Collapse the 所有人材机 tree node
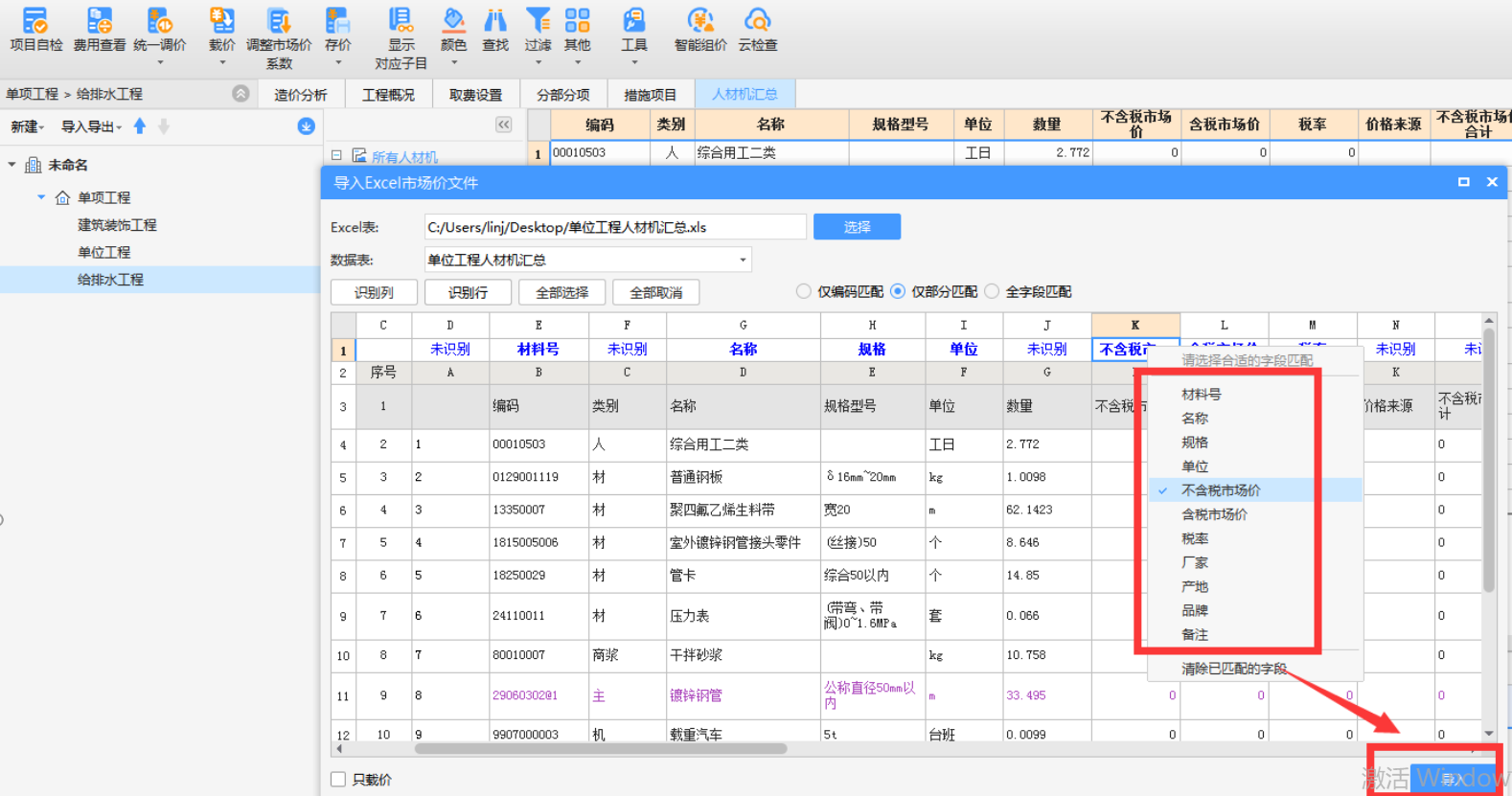This screenshot has height=796, width=1512. [x=336, y=155]
